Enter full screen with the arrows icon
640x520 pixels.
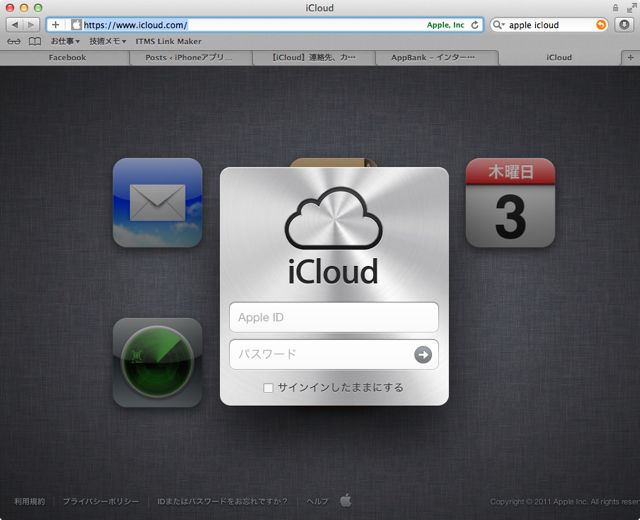pyautogui.click(x=631, y=8)
